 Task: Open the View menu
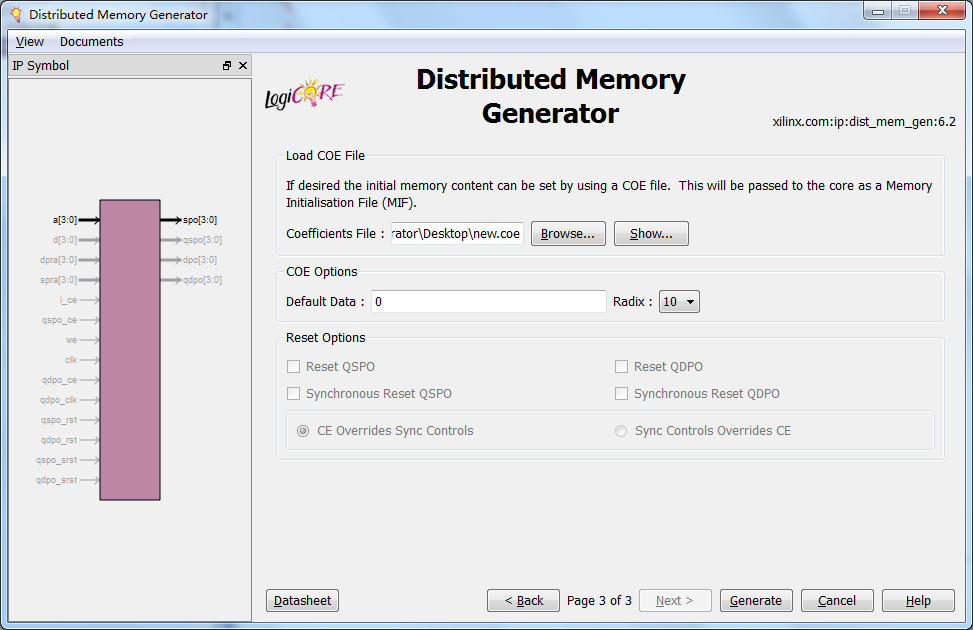click(30, 42)
